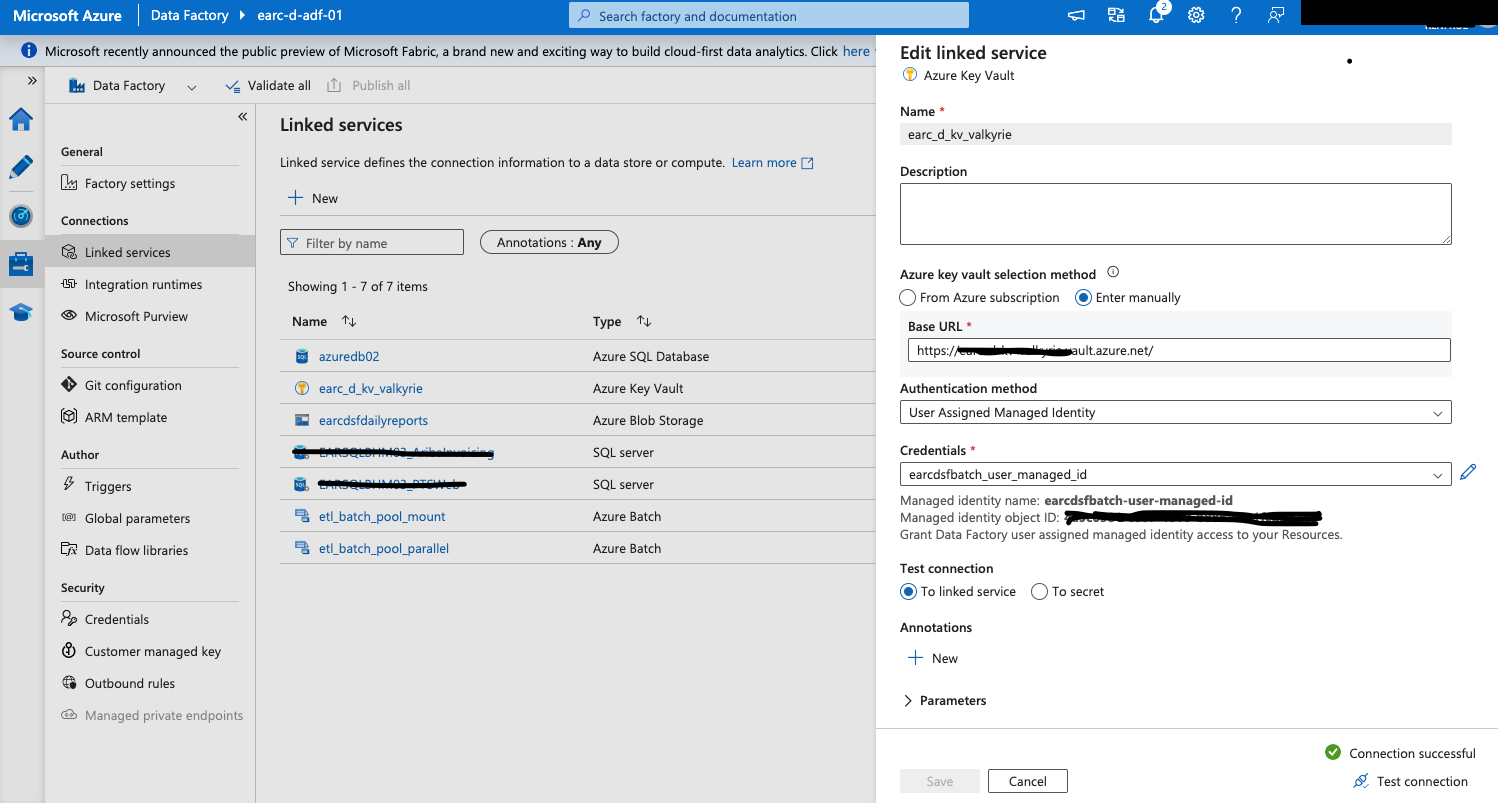Open the azuredb02 linked service
The height and width of the screenshot is (803, 1498).
point(349,356)
